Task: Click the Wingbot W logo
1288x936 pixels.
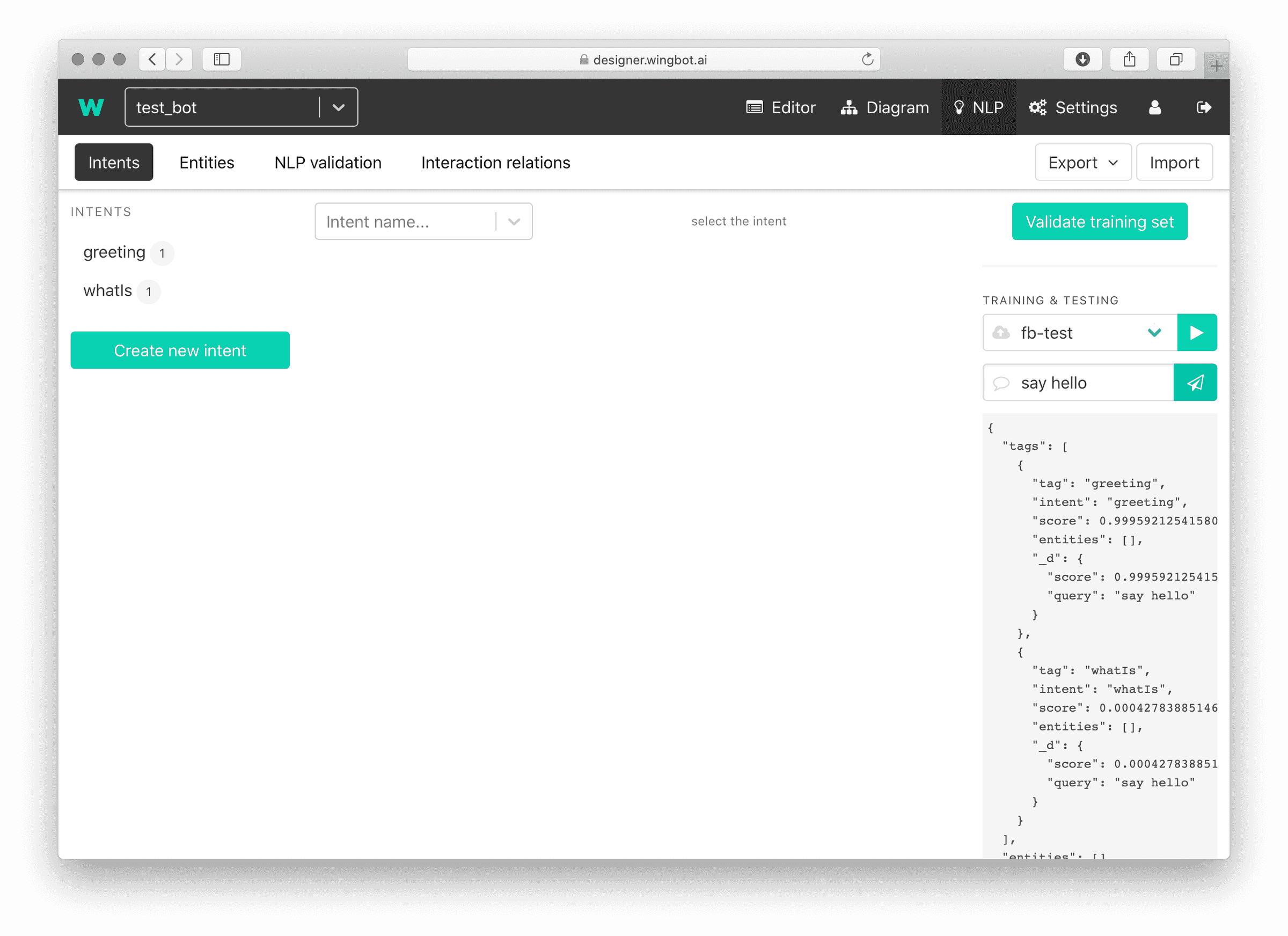Action: tap(91, 107)
